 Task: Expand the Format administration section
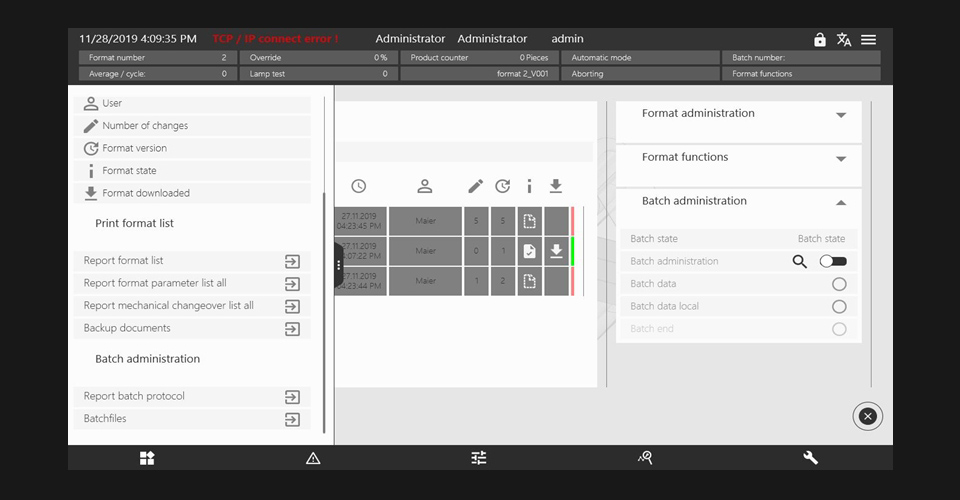tap(841, 115)
